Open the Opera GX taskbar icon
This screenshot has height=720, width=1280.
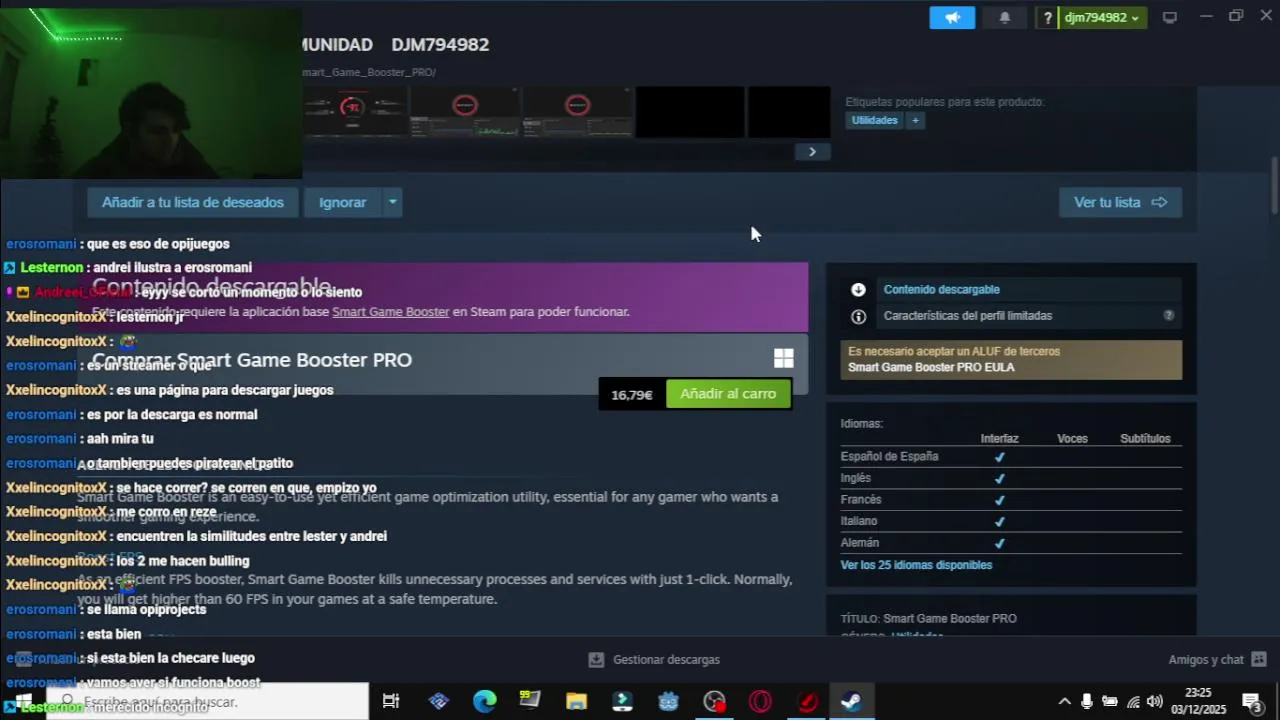(x=760, y=702)
